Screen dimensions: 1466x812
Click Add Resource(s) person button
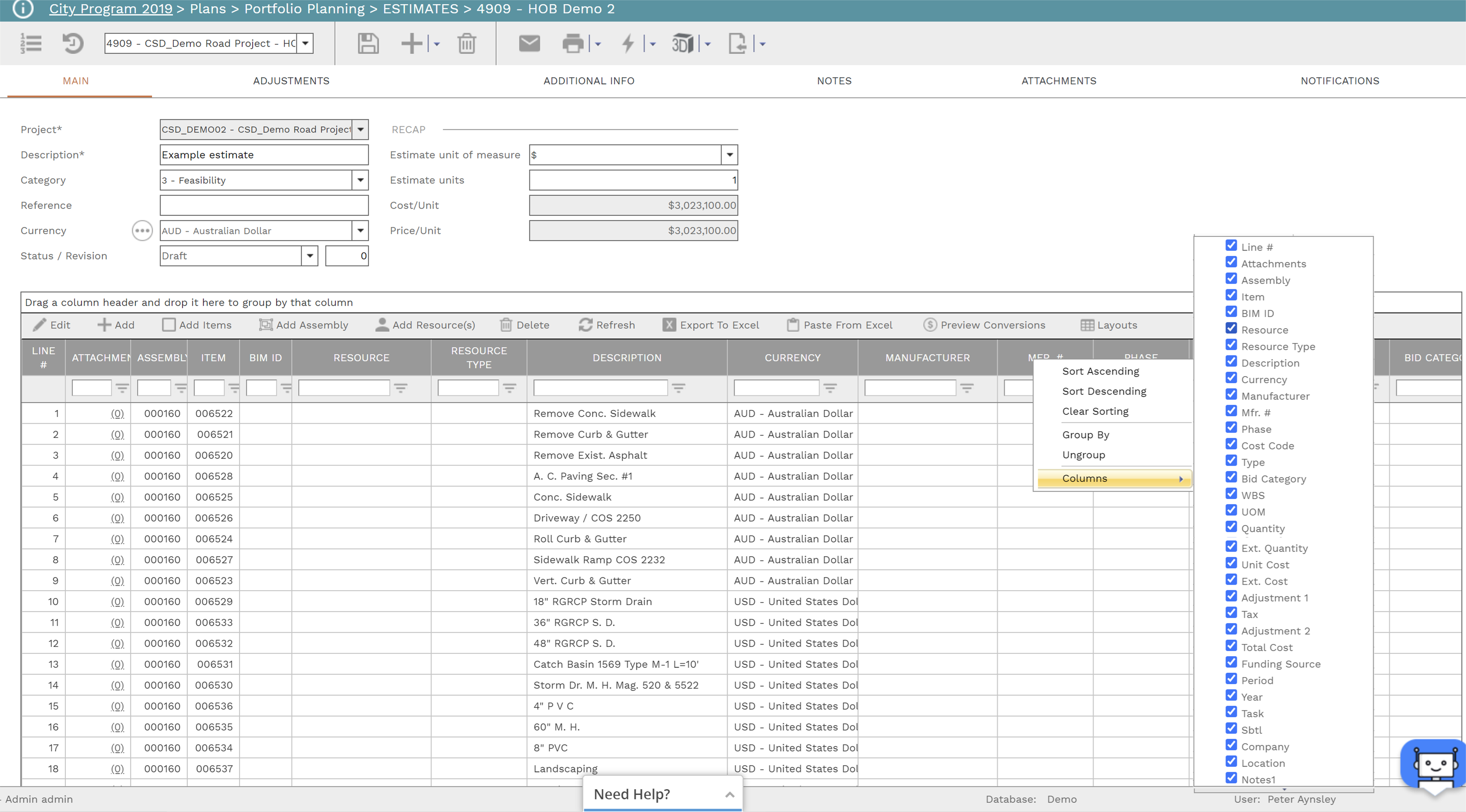(425, 325)
